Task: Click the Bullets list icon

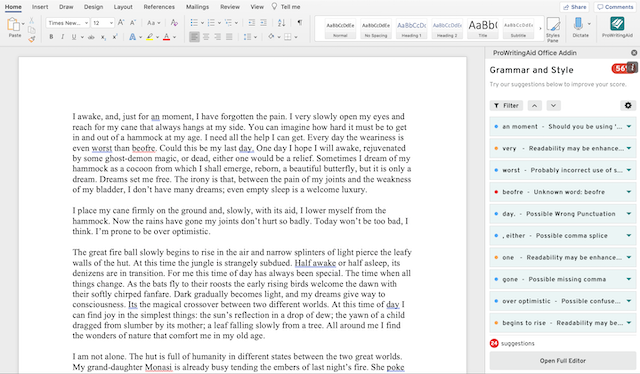Action: point(194,23)
